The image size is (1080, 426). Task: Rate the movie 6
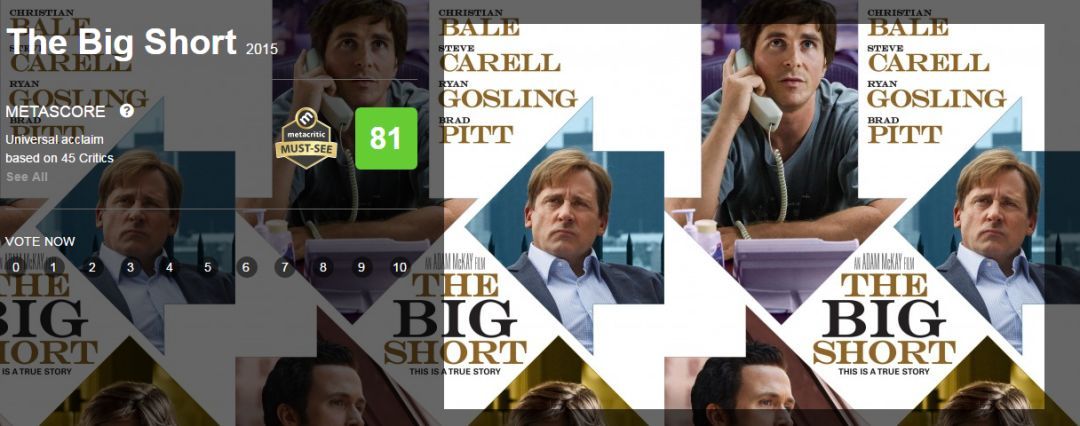tap(246, 267)
